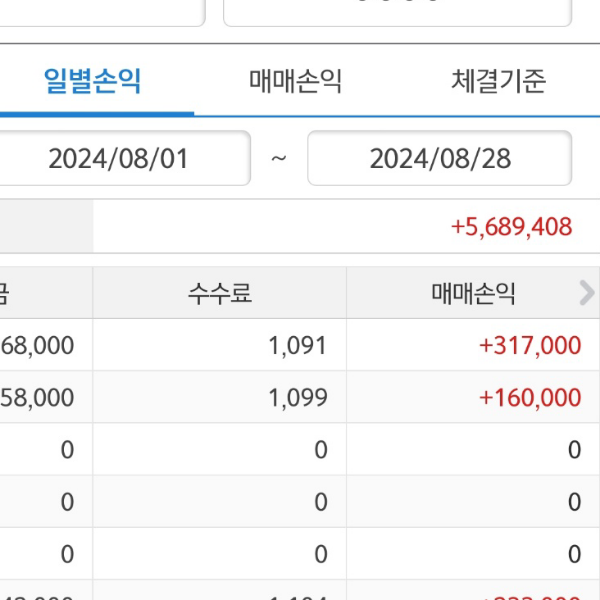Select the 체결기준 tab

(x=498, y=81)
